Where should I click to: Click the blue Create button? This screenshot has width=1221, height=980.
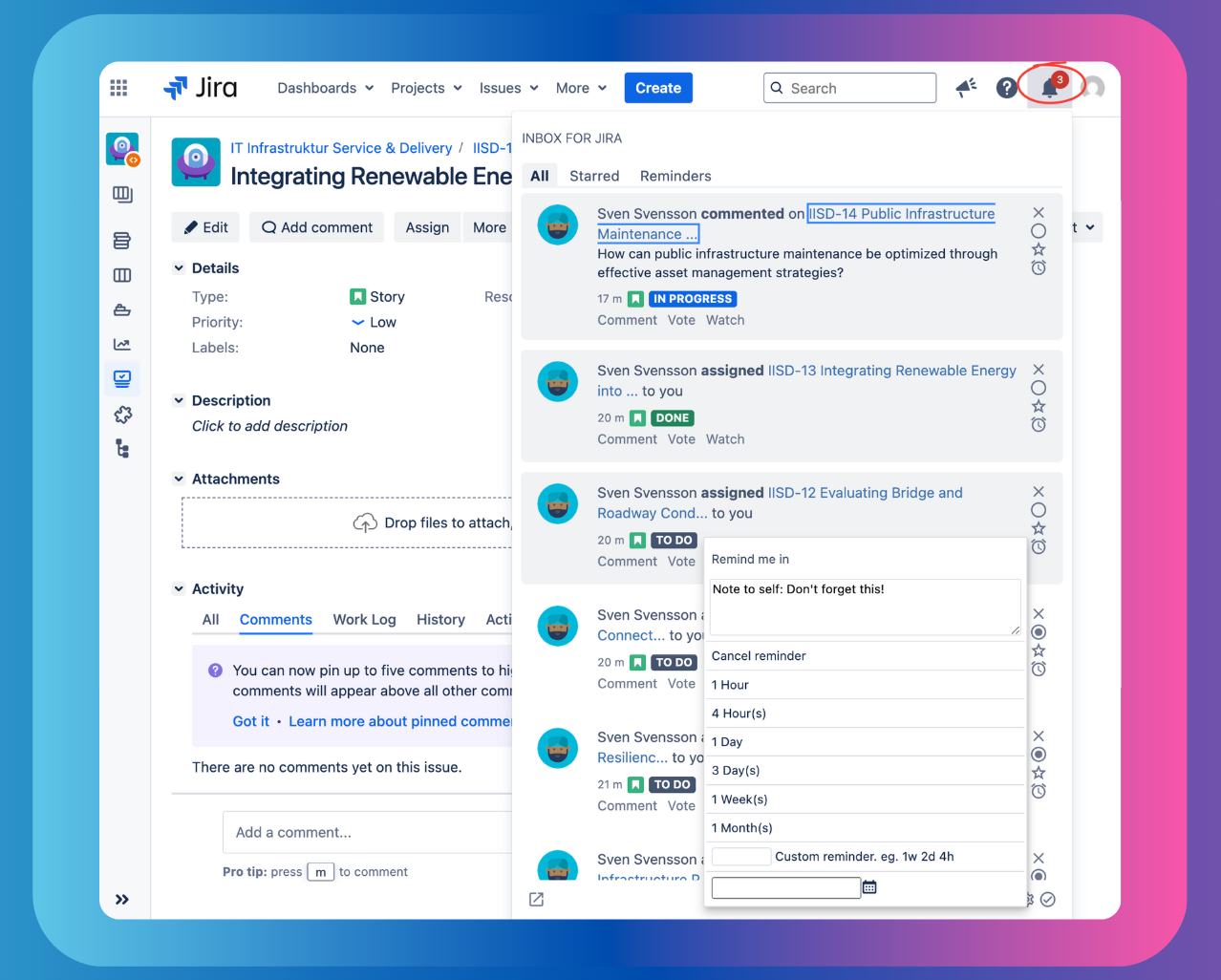(x=658, y=88)
